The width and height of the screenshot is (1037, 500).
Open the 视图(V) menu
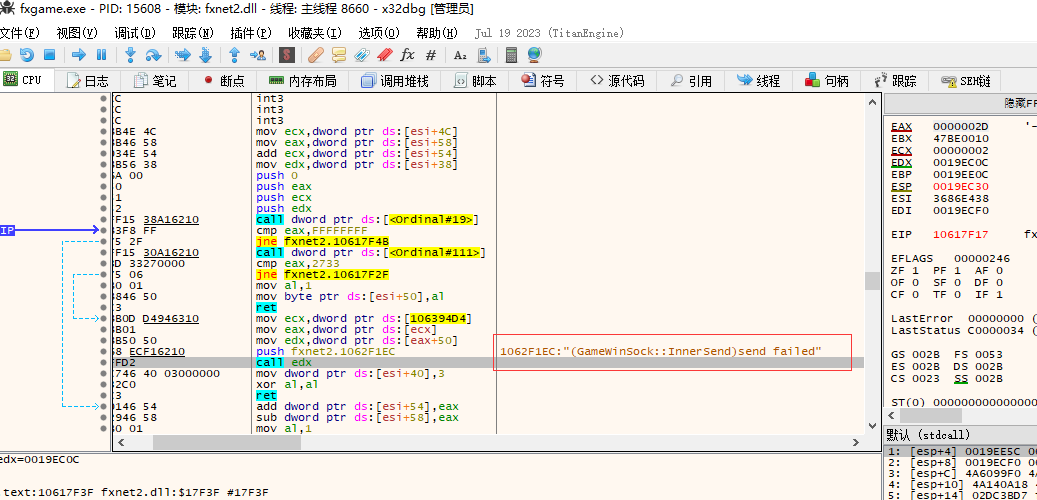tap(77, 32)
